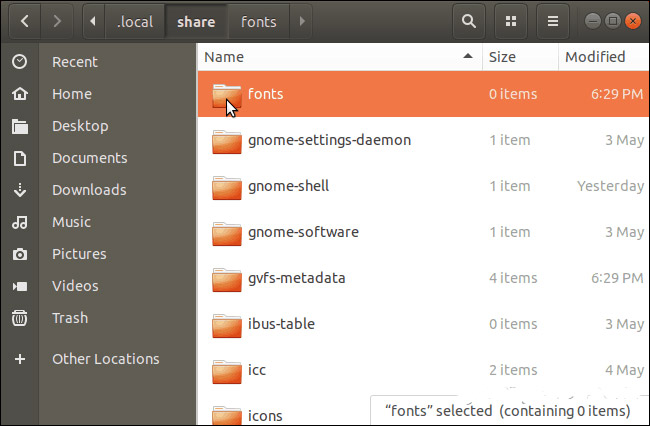The image size is (650, 426).
Task: Open Recent in the sidebar
Action: 75,62
